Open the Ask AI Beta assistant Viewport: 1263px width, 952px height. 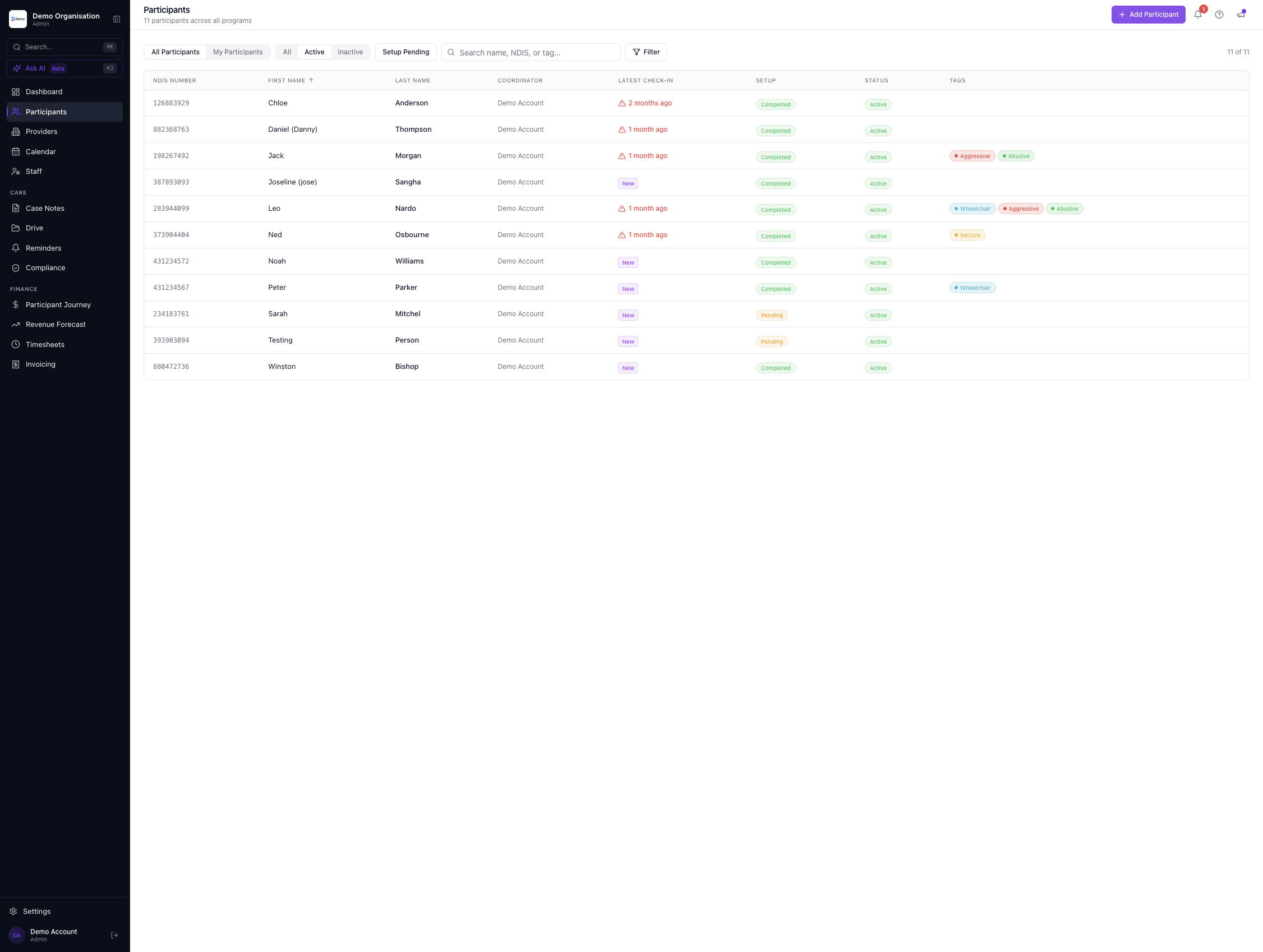point(64,68)
